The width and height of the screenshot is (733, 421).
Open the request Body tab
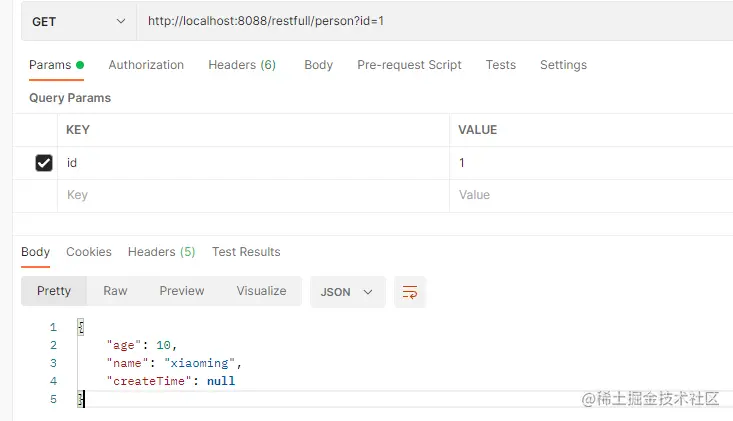tap(318, 65)
